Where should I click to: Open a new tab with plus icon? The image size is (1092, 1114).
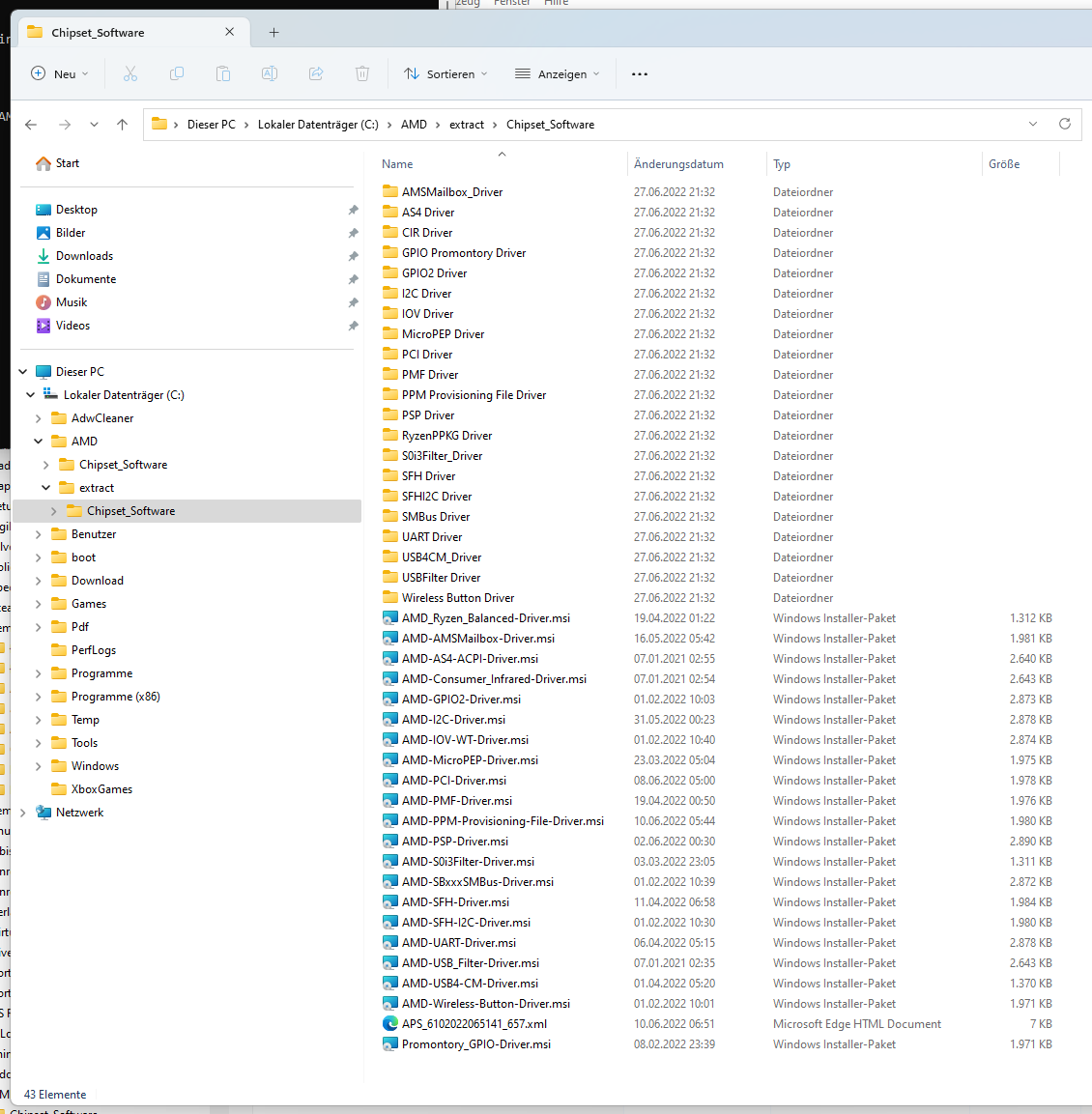coord(273,32)
